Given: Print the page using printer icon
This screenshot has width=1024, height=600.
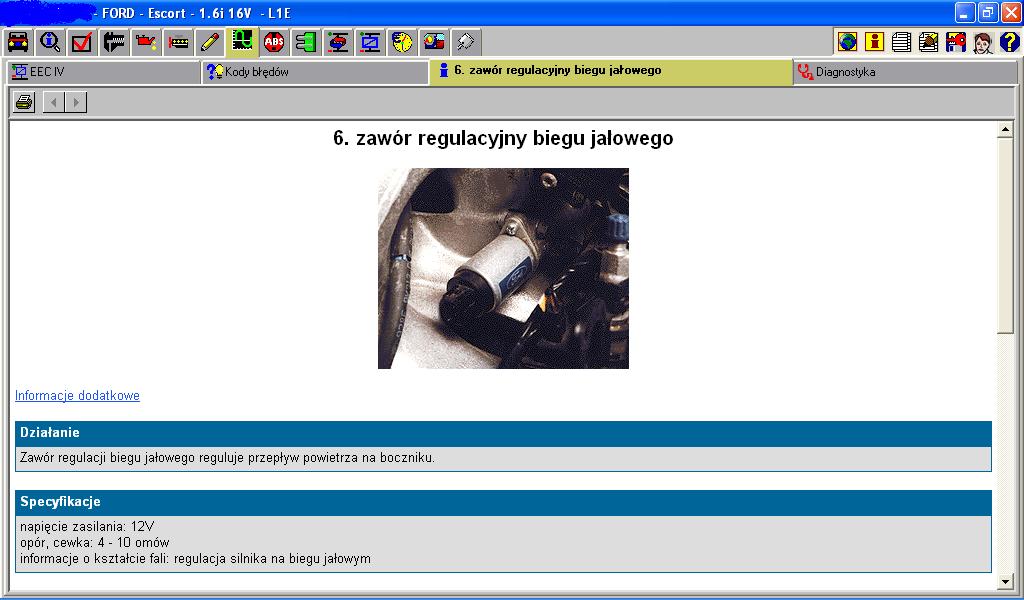Looking at the screenshot, I should click(24, 102).
